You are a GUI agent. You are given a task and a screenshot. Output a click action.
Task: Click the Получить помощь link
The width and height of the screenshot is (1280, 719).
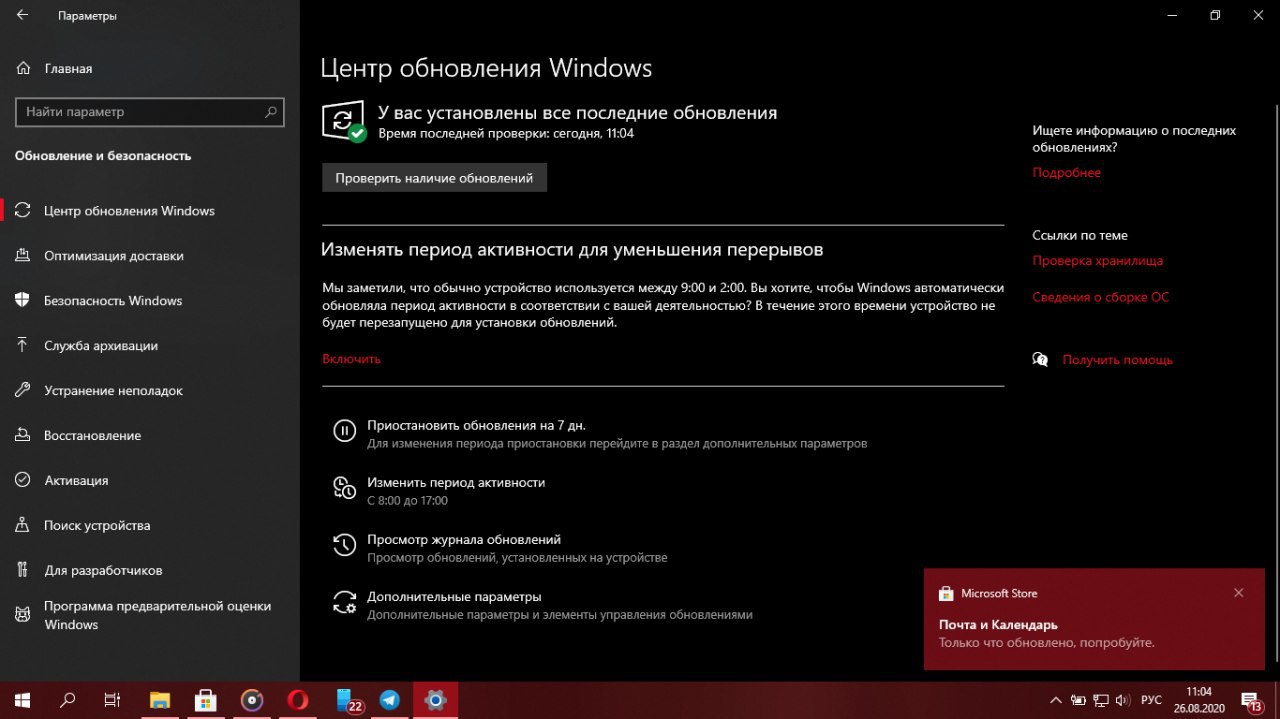(1117, 360)
